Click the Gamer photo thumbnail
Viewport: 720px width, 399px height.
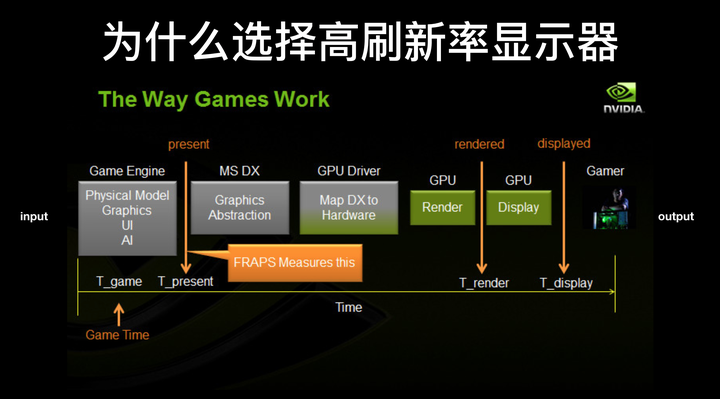click(x=609, y=207)
